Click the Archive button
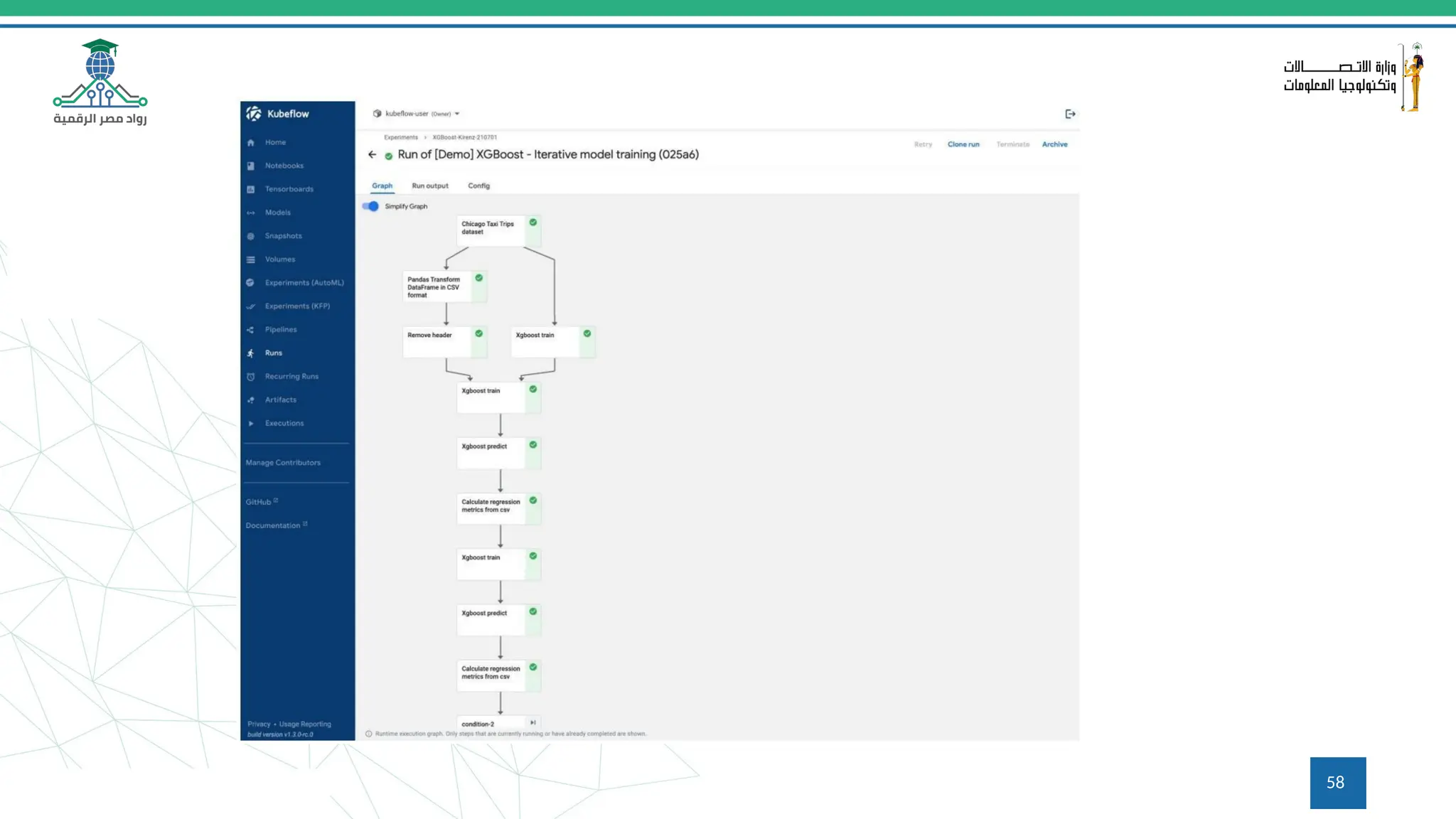Image resolution: width=1456 pixels, height=819 pixels. tap(1054, 144)
